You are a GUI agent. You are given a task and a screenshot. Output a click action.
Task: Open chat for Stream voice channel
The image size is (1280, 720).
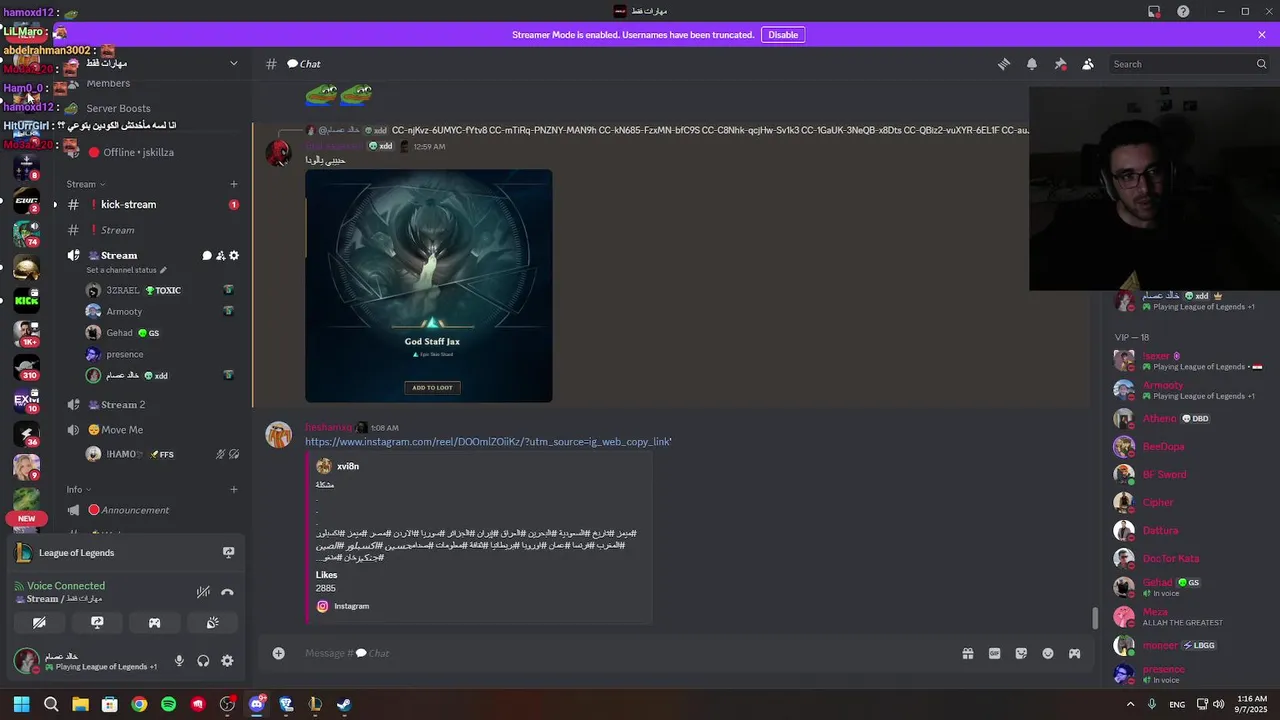click(207, 256)
